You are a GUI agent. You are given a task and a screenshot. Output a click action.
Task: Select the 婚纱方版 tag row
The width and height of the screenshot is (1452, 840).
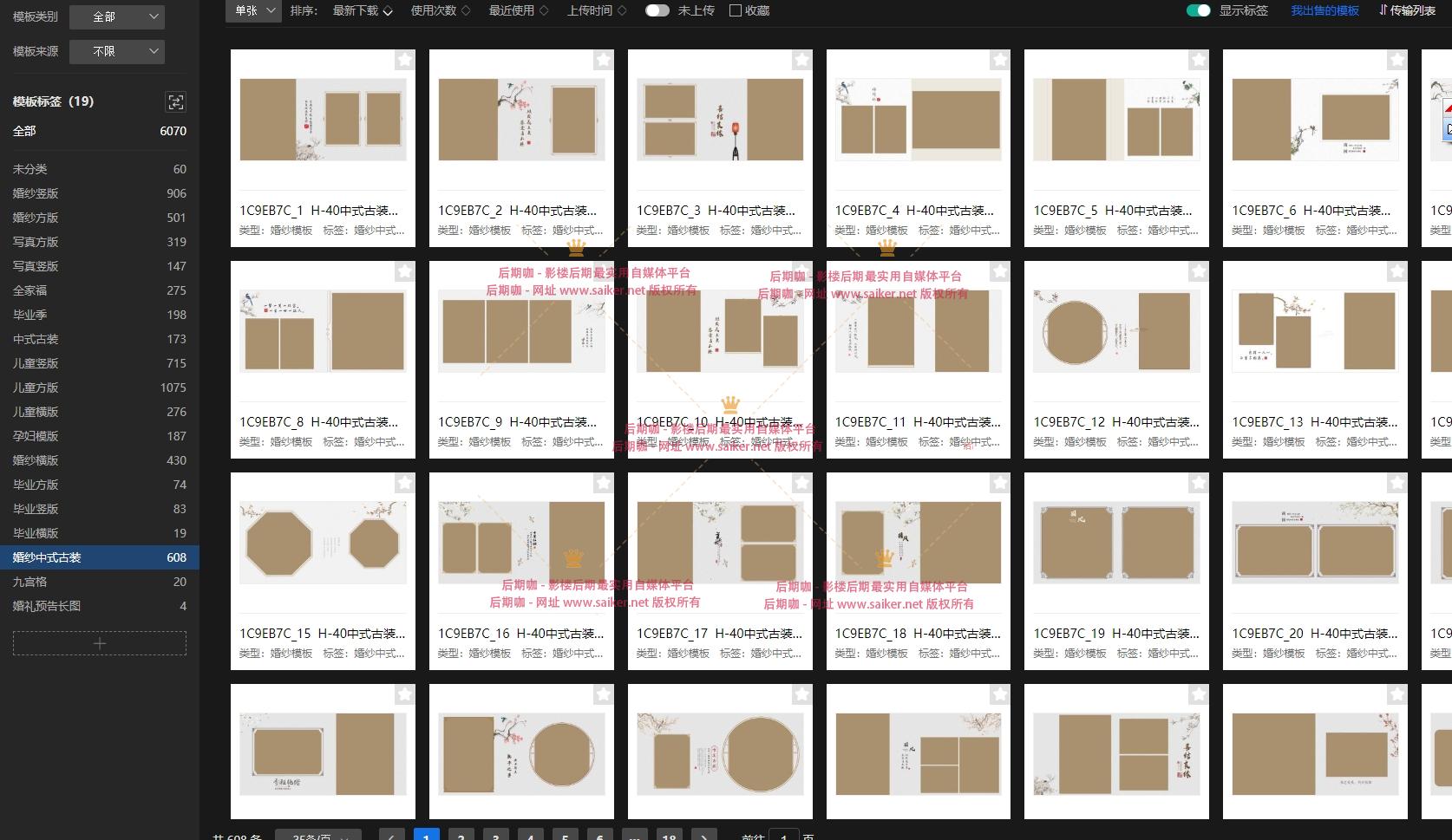coord(100,218)
